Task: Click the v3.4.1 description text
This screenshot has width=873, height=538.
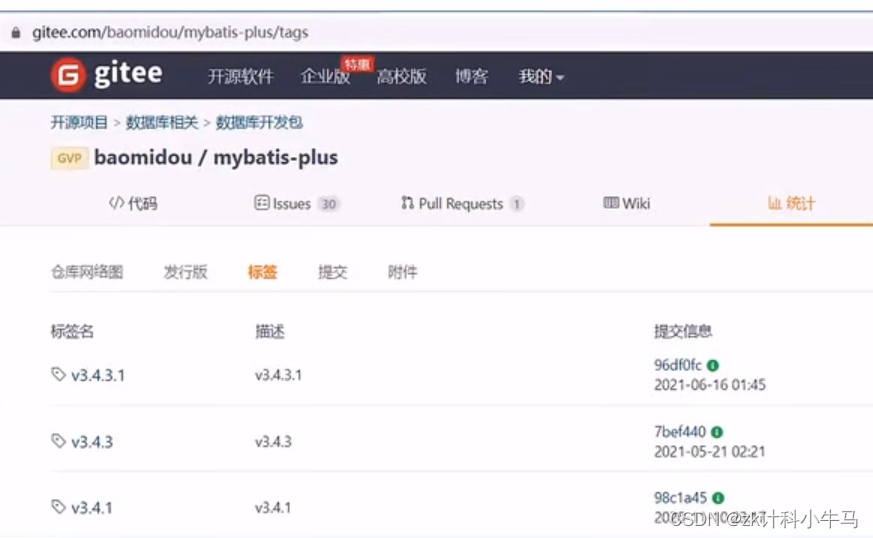Action: click(273, 507)
